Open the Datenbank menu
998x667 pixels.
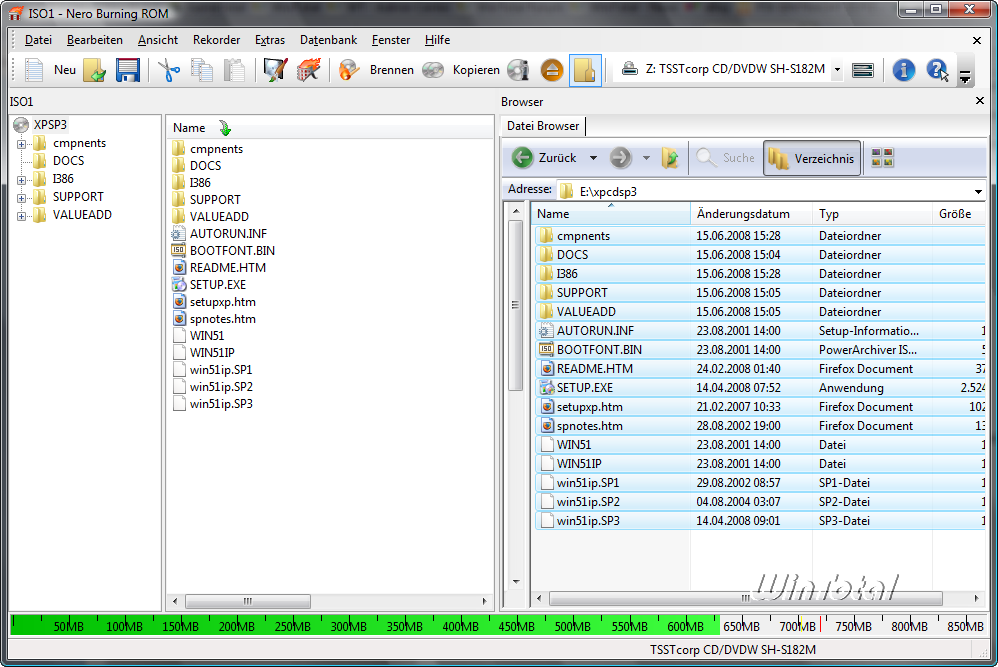point(328,39)
